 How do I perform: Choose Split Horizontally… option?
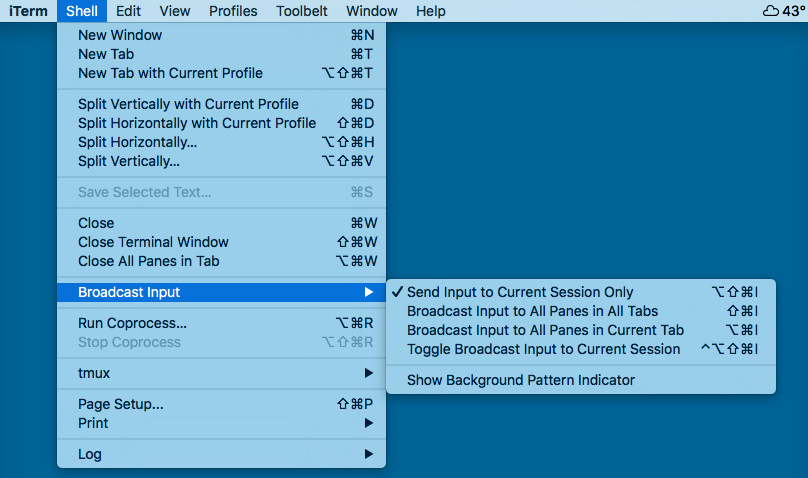222,142
